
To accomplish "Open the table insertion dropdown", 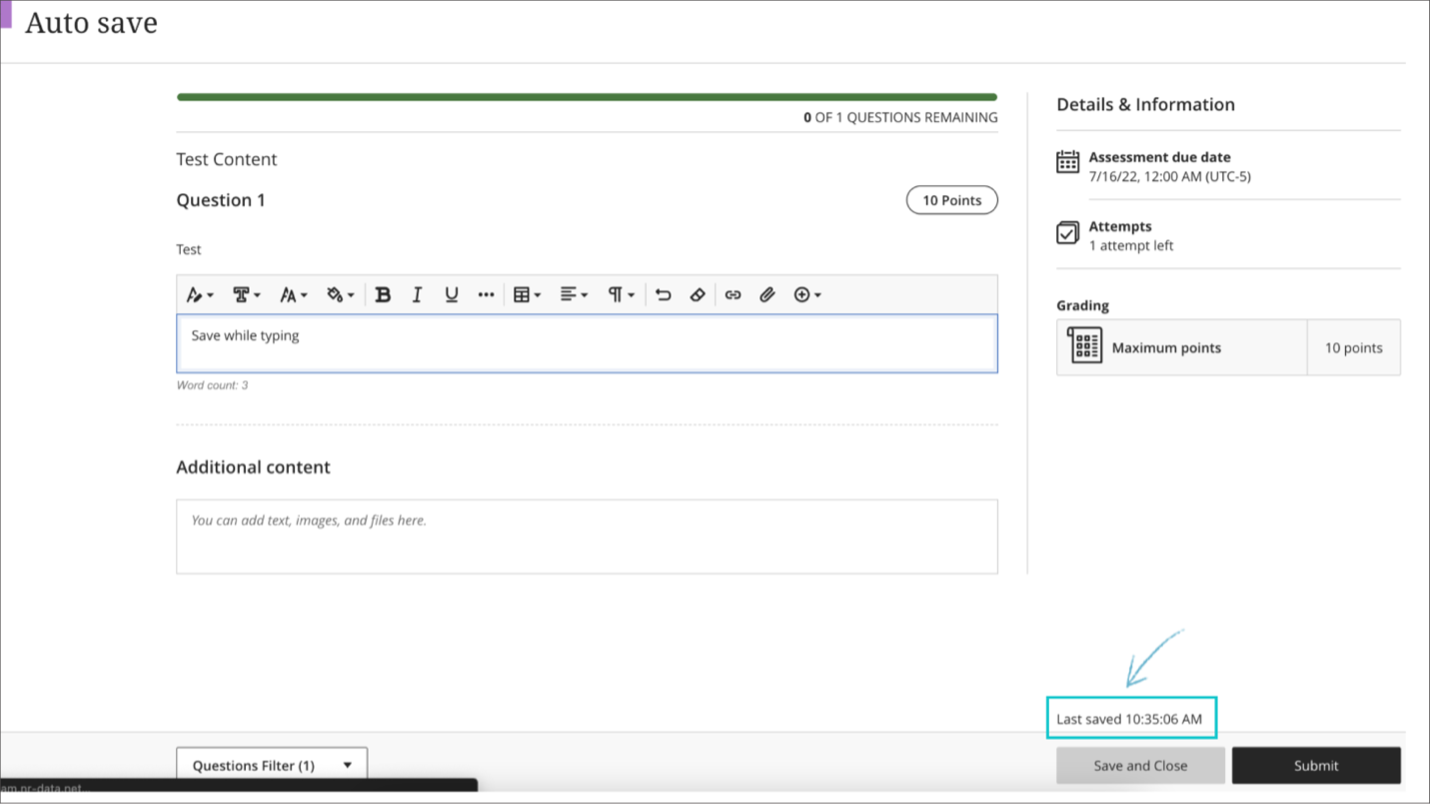I will (x=526, y=294).
